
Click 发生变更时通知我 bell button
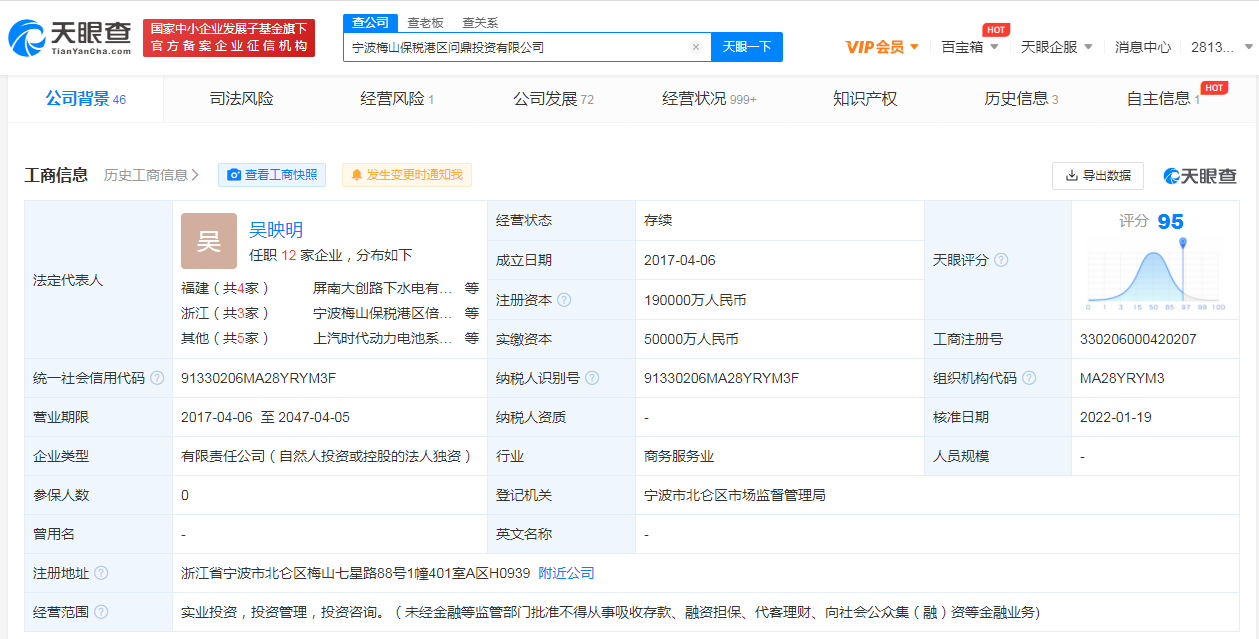point(407,175)
